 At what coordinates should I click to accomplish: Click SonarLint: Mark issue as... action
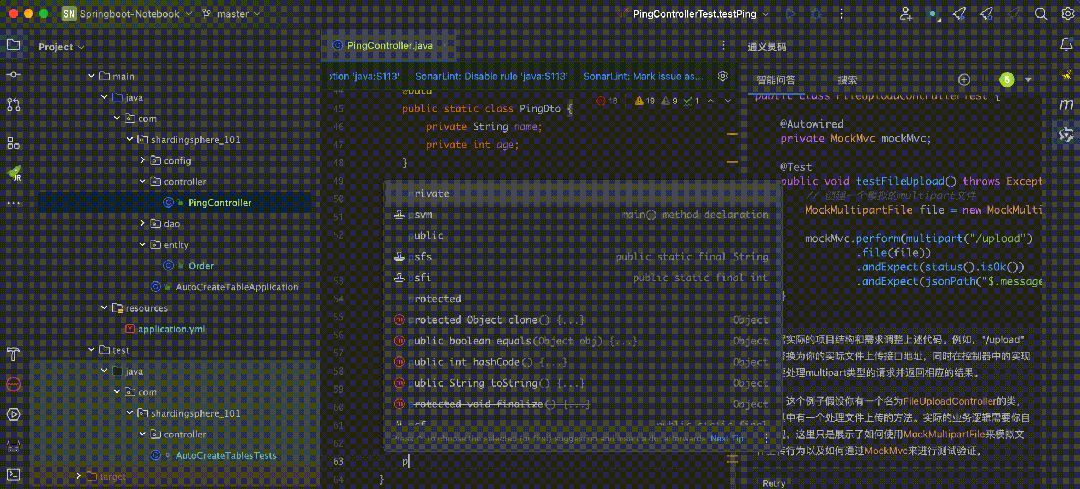pyautogui.click(x=643, y=76)
